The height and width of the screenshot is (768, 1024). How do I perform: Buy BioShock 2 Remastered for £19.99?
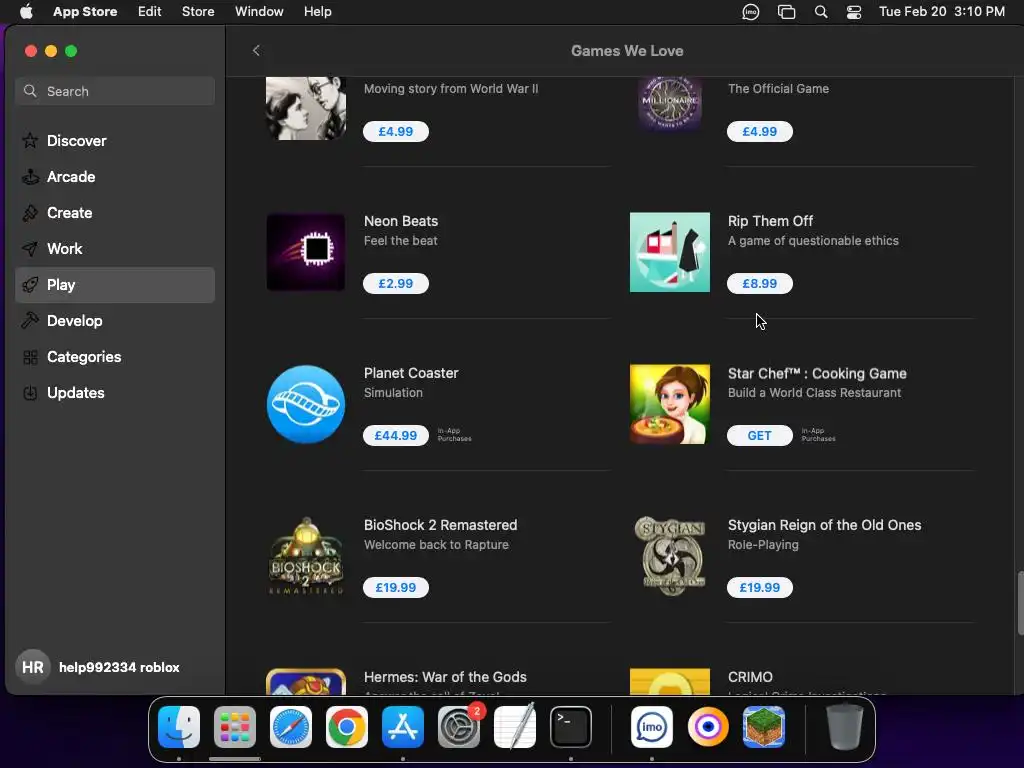[396, 588]
